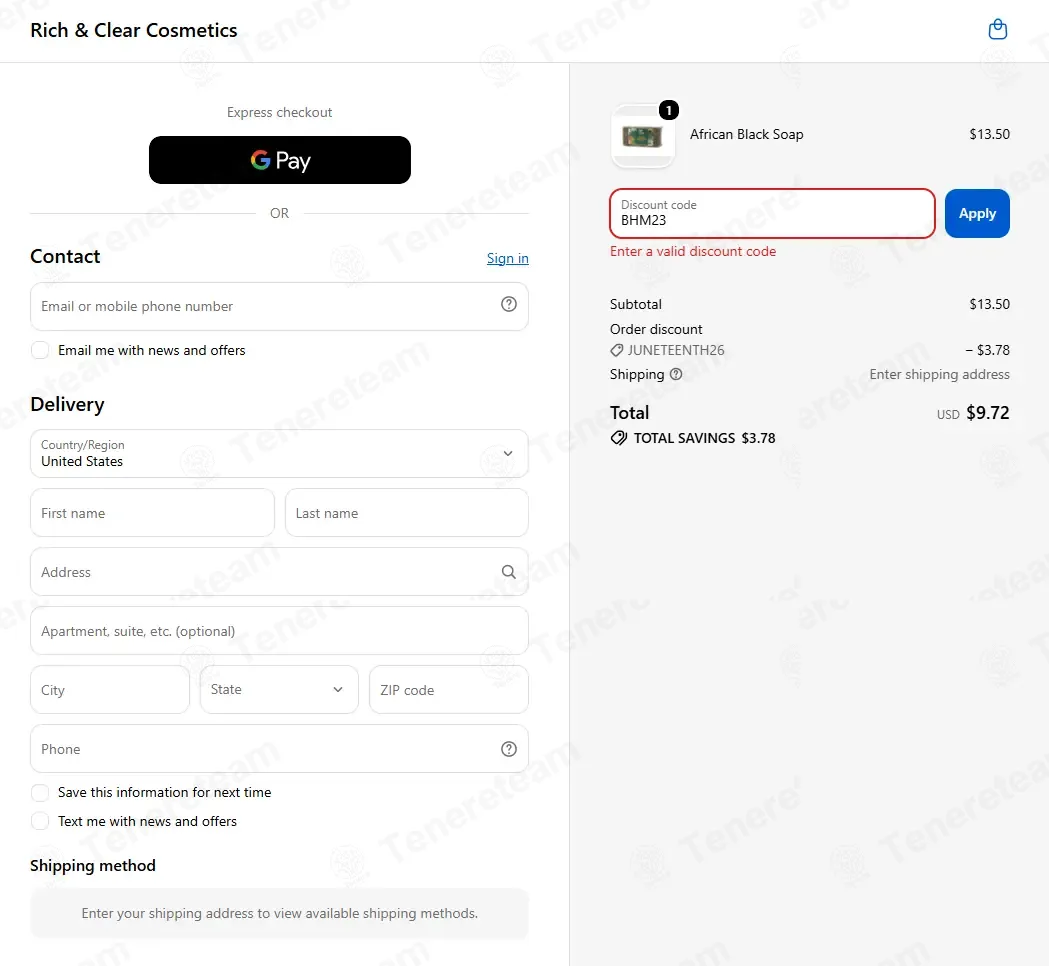1049x966 pixels.
Task: Focus the Apartment, suite, etc. field
Action: pos(279,631)
